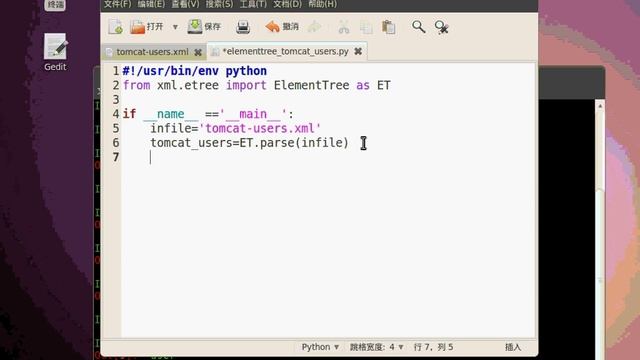Open the 帮助(H) menu
The width and height of the screenshot is (640, 360).
(x=322, y=4)
